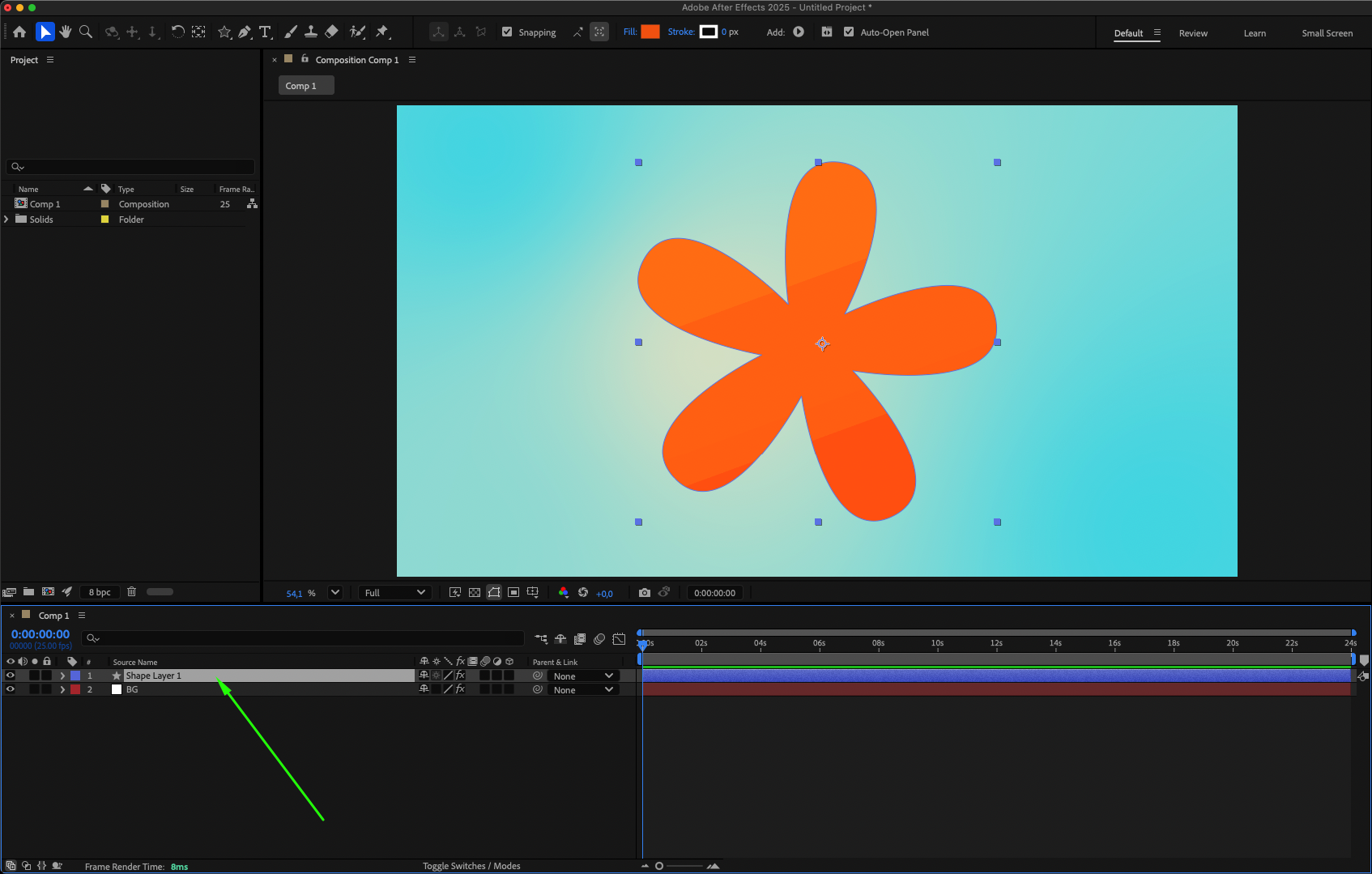1372x874 pixels.
Task: Toggle the snap-to-collapsed-compositions button next to Snapping
Action: pyautogui.click(x=599, y=32)
